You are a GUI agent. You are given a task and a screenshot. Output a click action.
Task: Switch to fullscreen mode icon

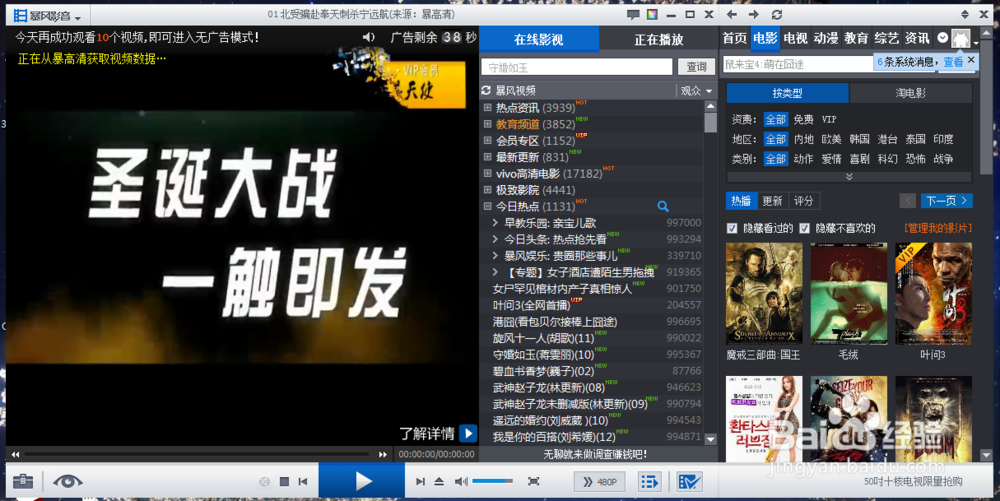click(534, 481)
